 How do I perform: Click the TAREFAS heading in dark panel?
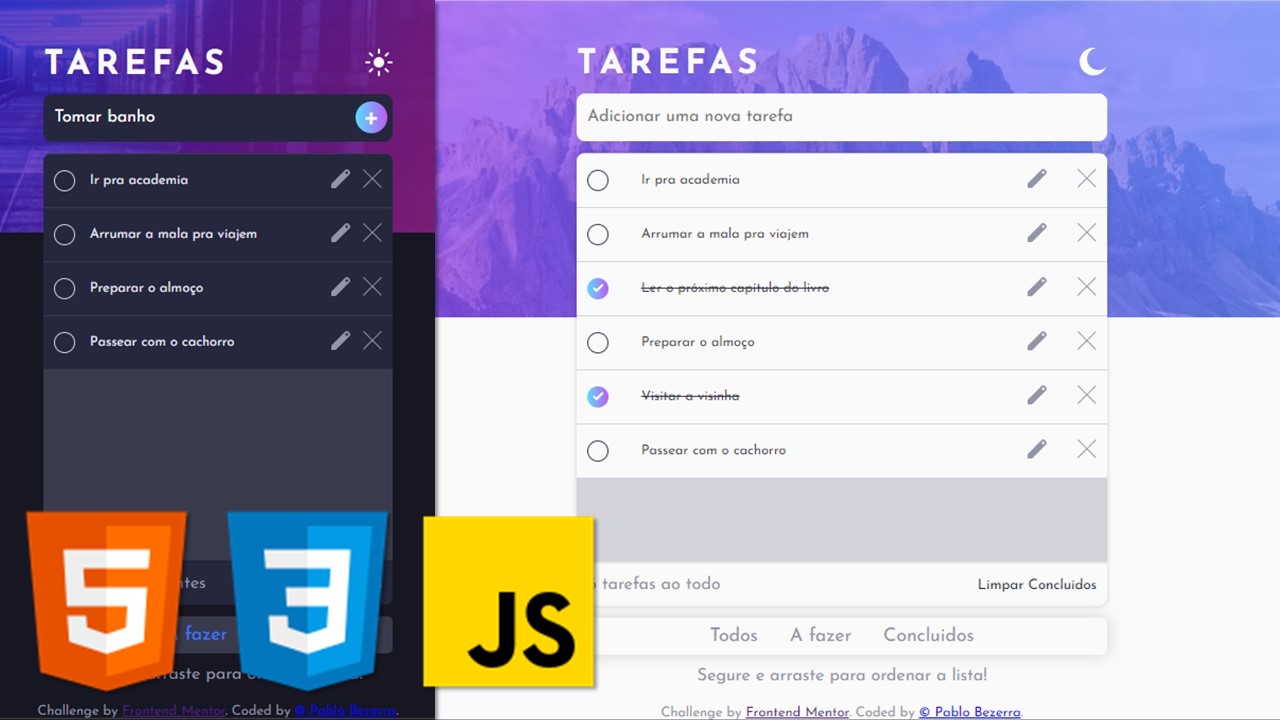click(x=135, y=62)
